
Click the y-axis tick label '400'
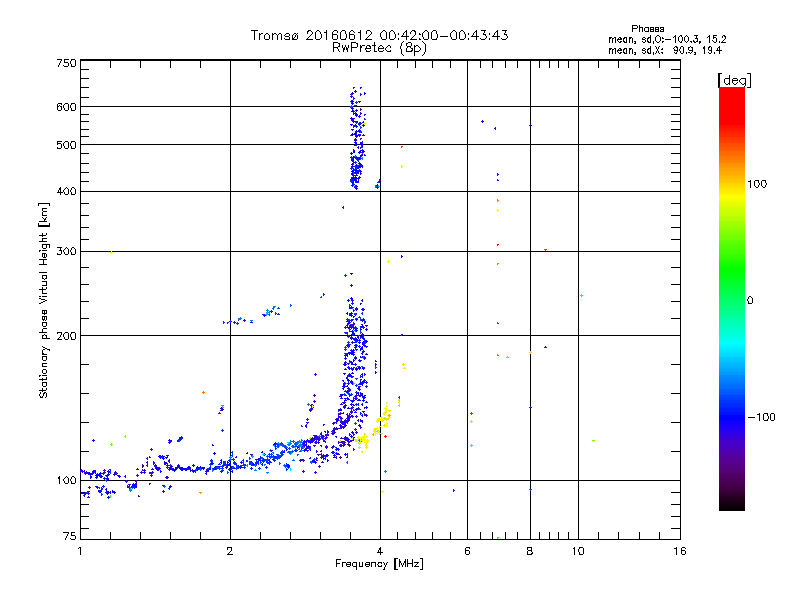tap(66, 191)
